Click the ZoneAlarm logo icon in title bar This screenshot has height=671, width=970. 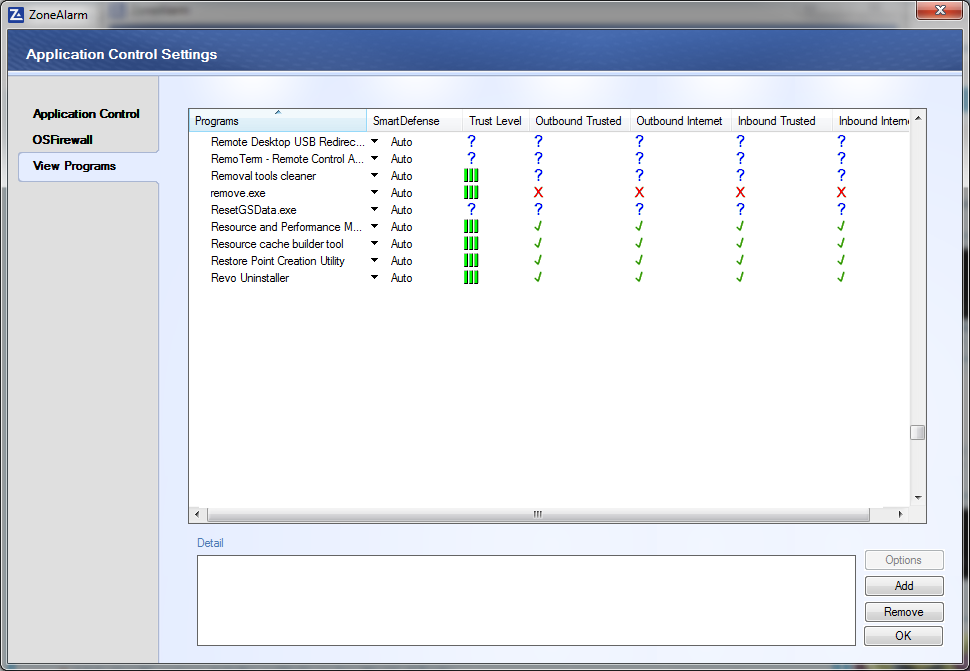click(17, 14)
